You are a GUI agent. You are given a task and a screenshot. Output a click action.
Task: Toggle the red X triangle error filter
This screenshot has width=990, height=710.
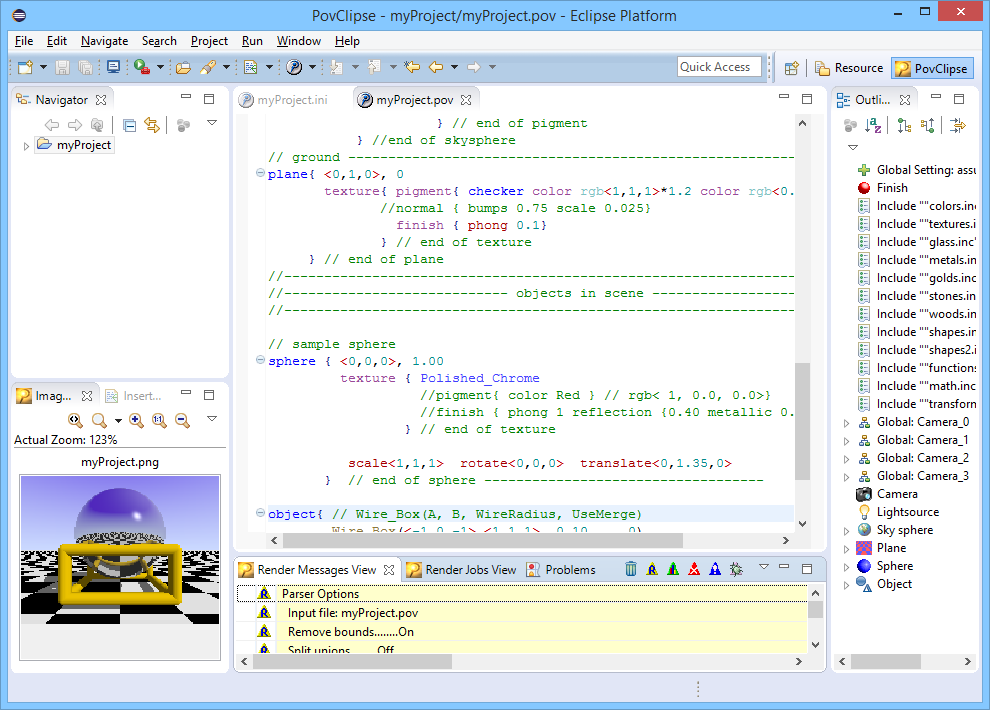pos(694,569)
